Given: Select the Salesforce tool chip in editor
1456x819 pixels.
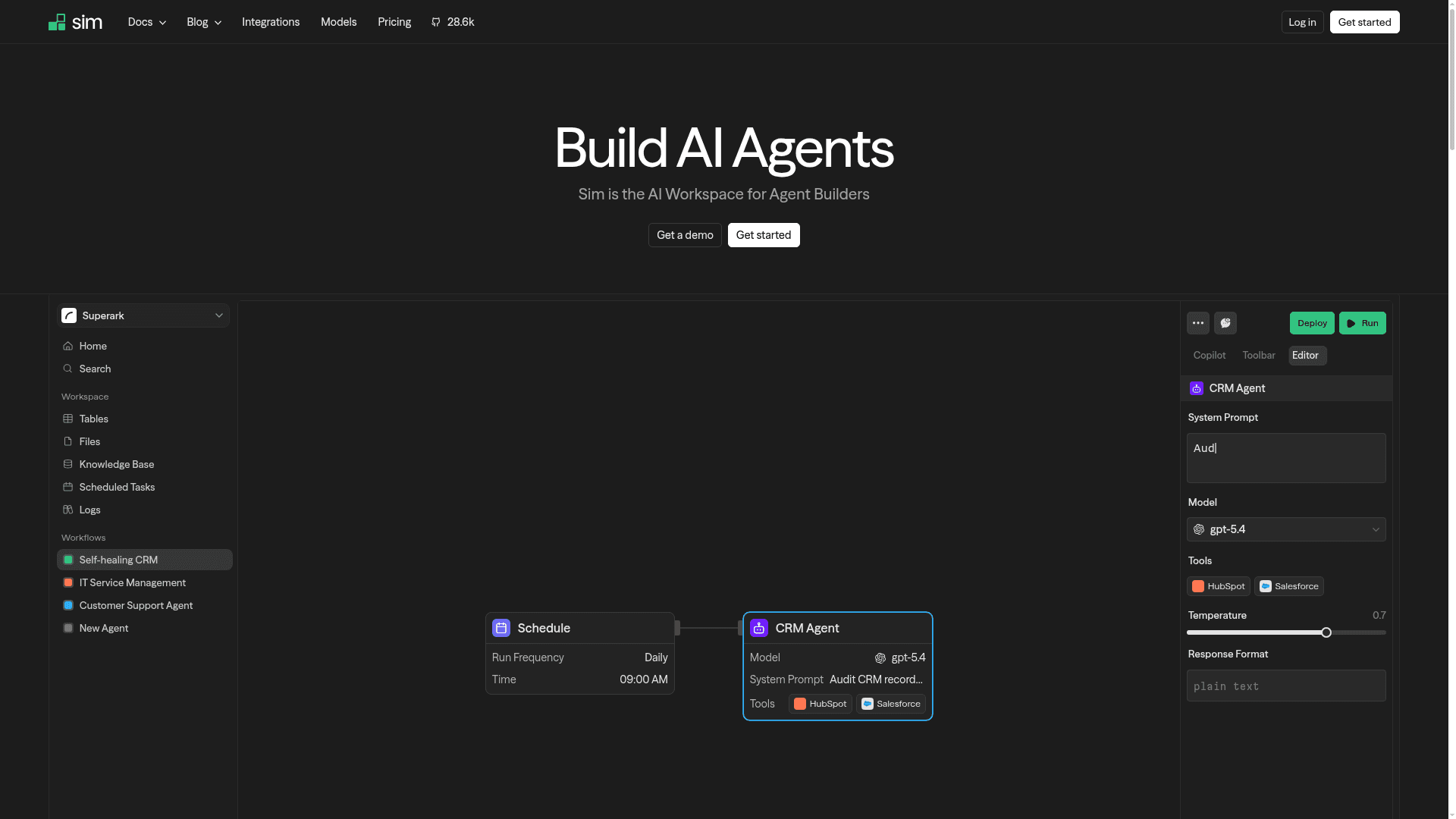Looking at the screenshot, I should (x=1289, y=586).
